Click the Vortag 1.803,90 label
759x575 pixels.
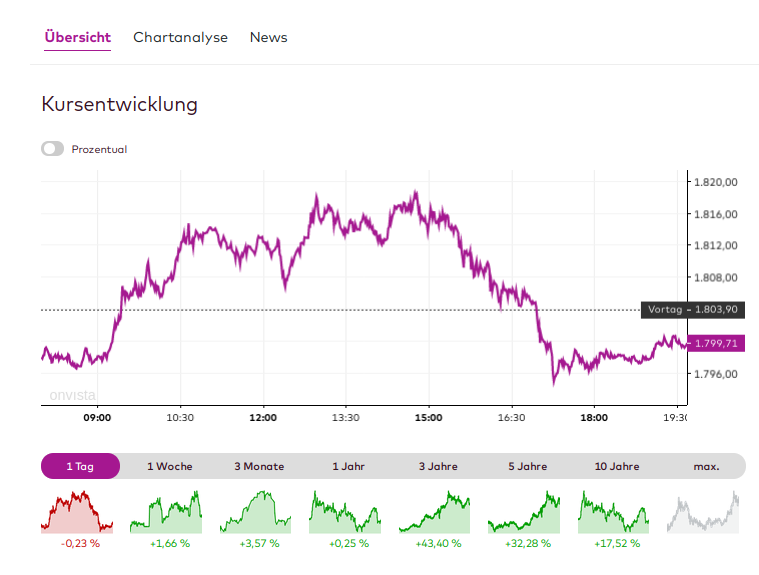[x=693, y=310]
